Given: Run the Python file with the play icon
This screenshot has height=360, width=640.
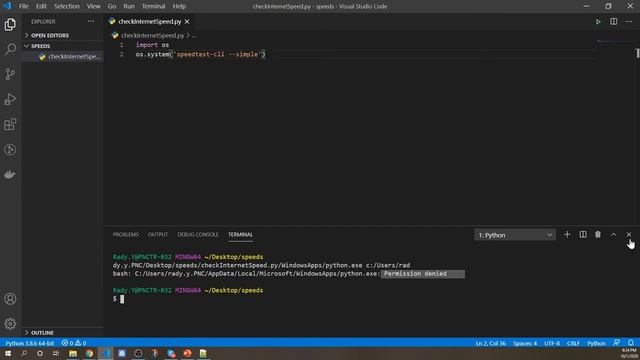Looking at the screenshot, I should click(x=598, y=22).
